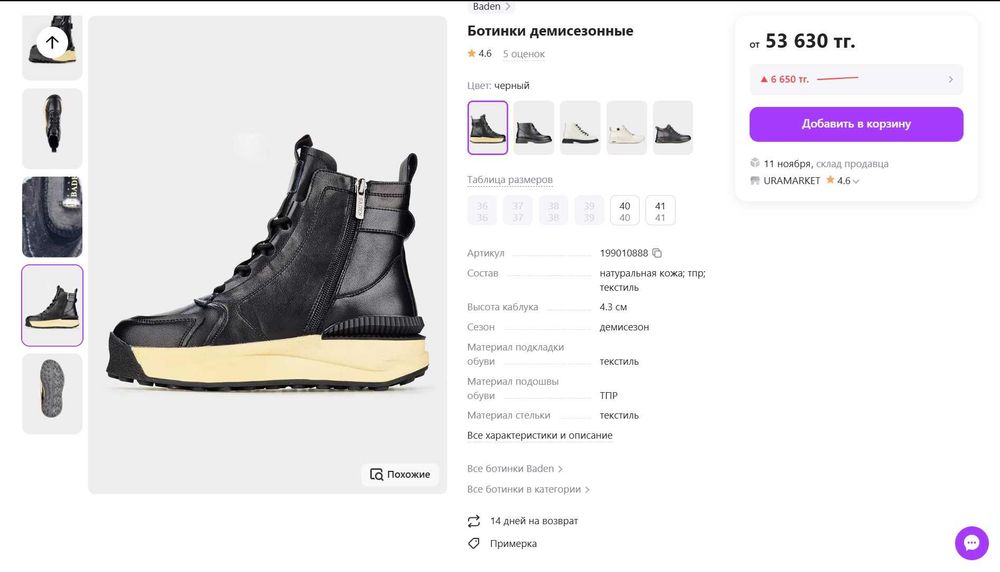Image resolution: width=1000 pixels, height=572 pixels.
Task: Click the 14-day return arrows icon
Action: click(x=474, y=521)
